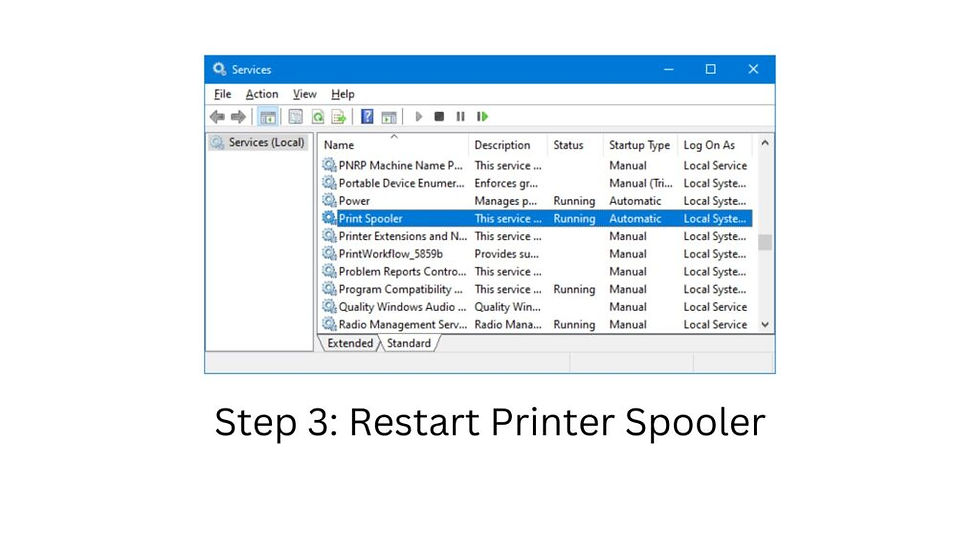Image resolution: width=980 pixels, height=551 pixels.
Task: Open the File menu
Action: click(222, 94)
